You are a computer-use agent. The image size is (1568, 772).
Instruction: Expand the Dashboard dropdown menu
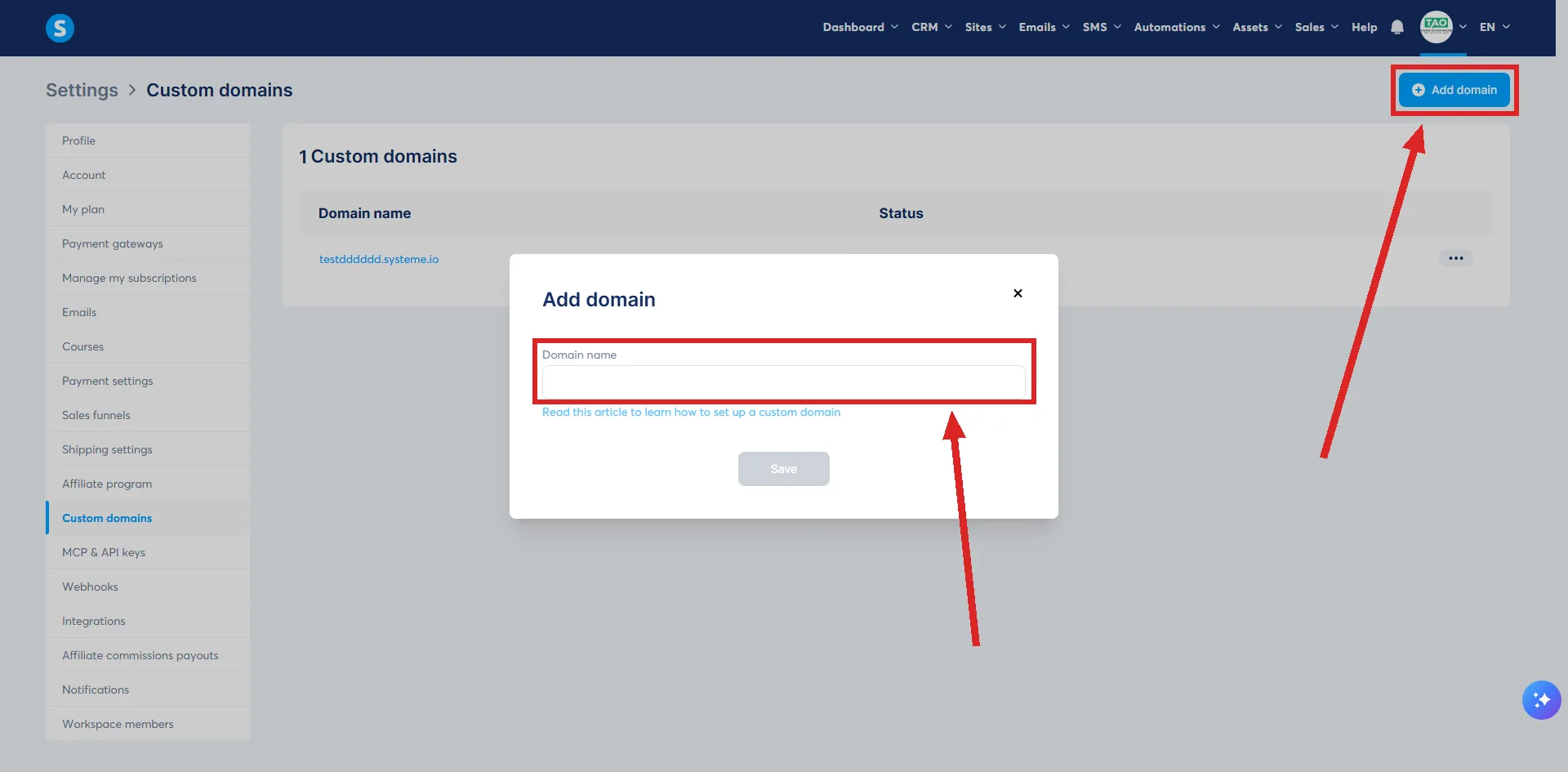pyautogui.click(x=860, y=27)
